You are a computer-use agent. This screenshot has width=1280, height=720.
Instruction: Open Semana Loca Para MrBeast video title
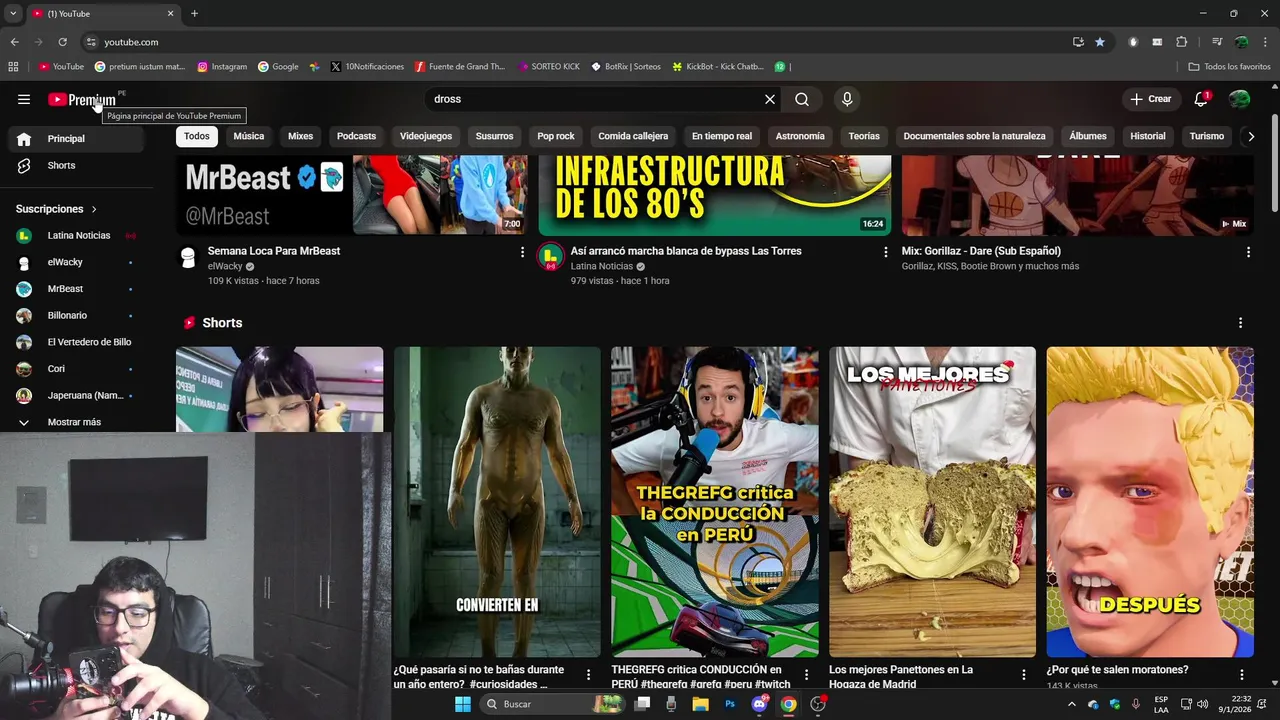click(274, 251)
